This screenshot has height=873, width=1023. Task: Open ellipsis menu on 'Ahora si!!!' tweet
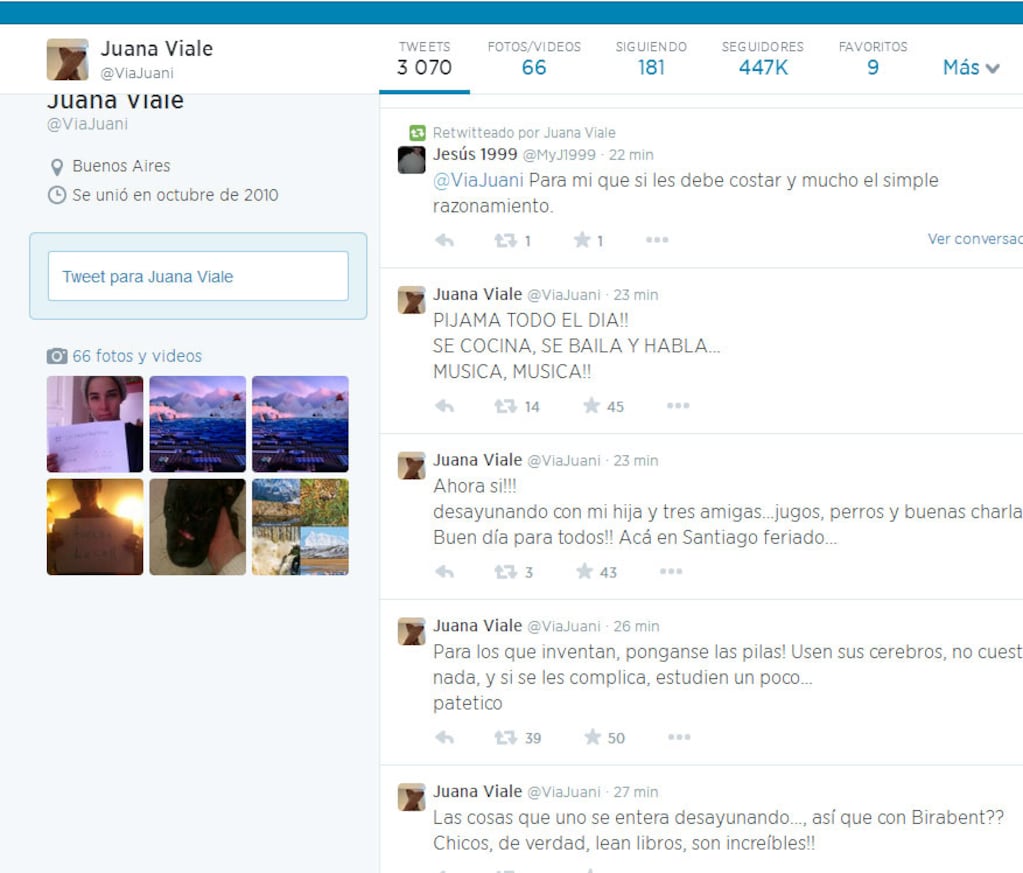(x=671, y=571)
